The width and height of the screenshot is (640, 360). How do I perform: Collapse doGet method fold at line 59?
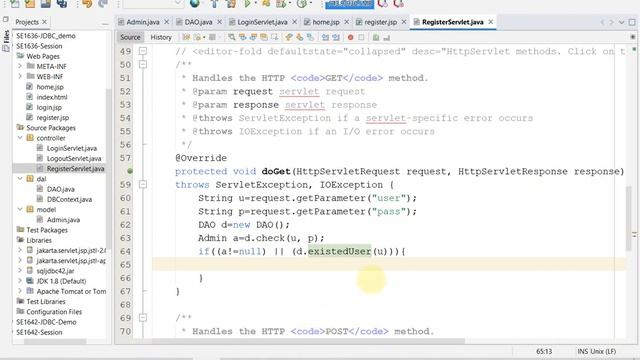143,184
